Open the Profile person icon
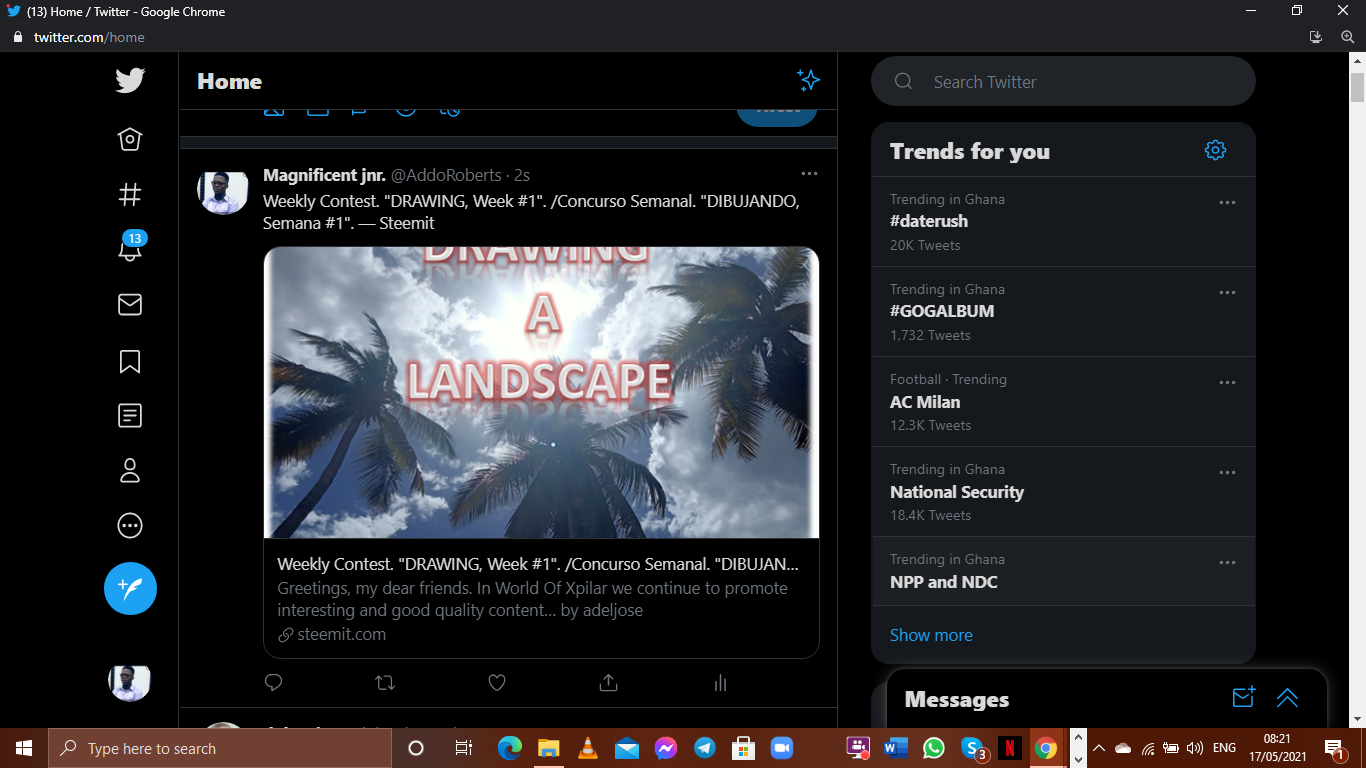 130,470
